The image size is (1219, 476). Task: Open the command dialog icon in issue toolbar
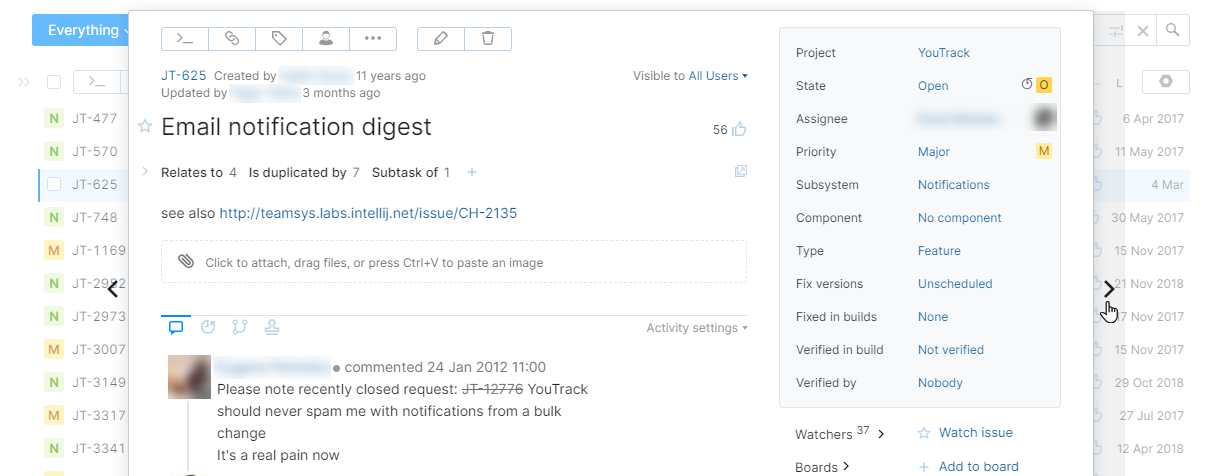(185, 39)
